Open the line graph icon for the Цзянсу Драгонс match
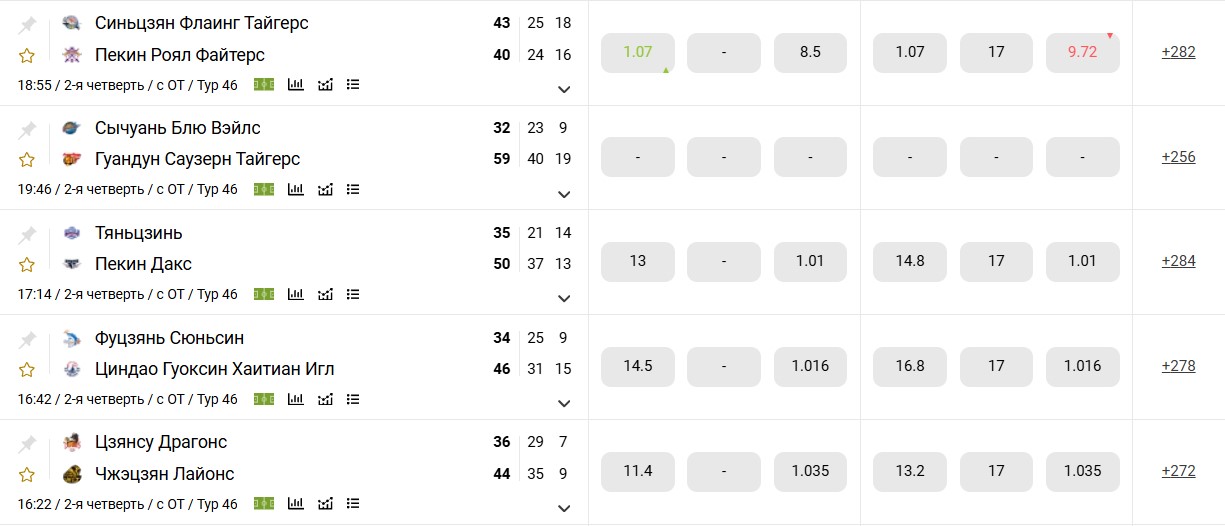The image size is (1225, 526). pos(325,503)
